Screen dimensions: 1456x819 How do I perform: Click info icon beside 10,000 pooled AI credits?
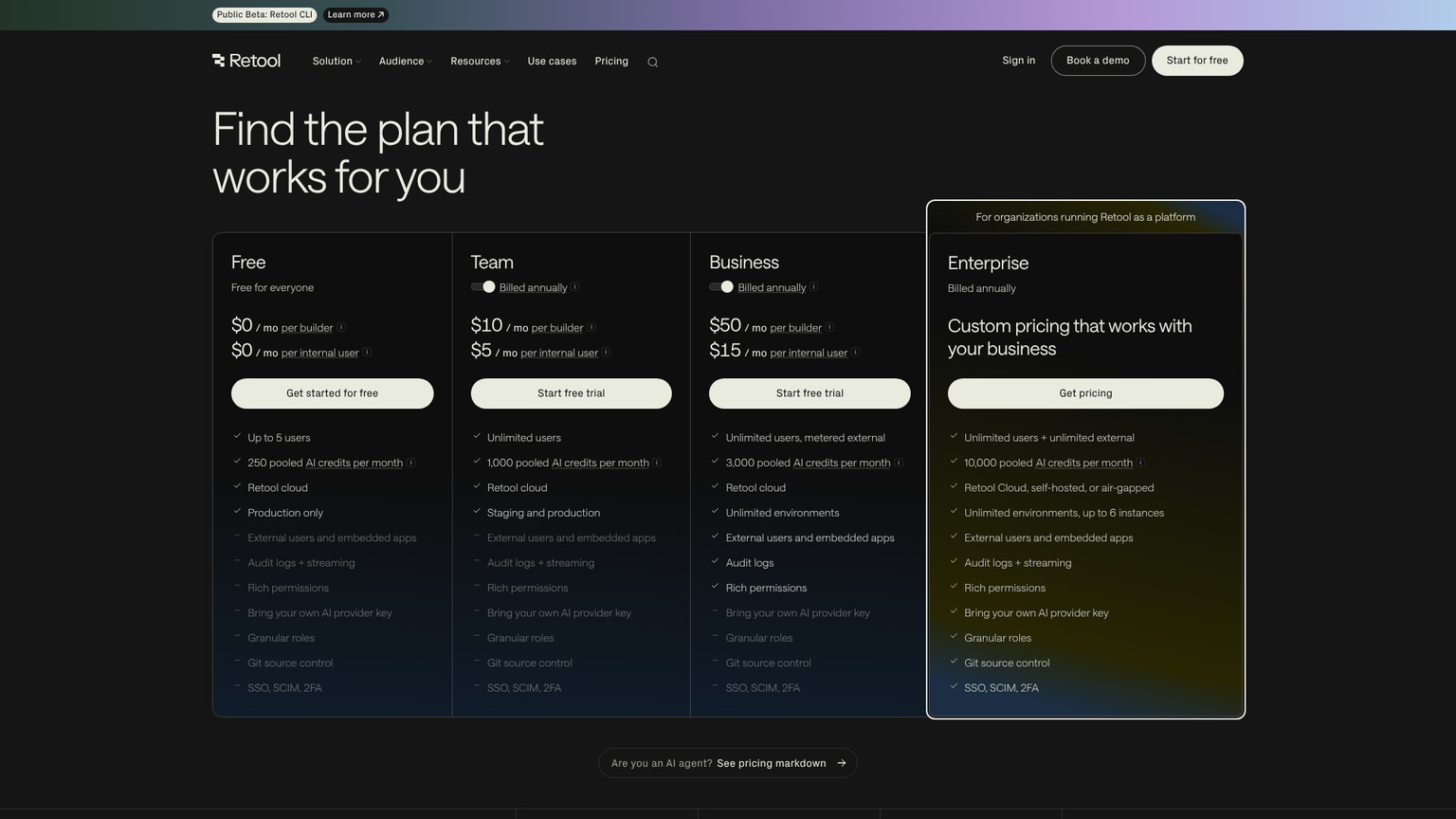(1140, 463)
